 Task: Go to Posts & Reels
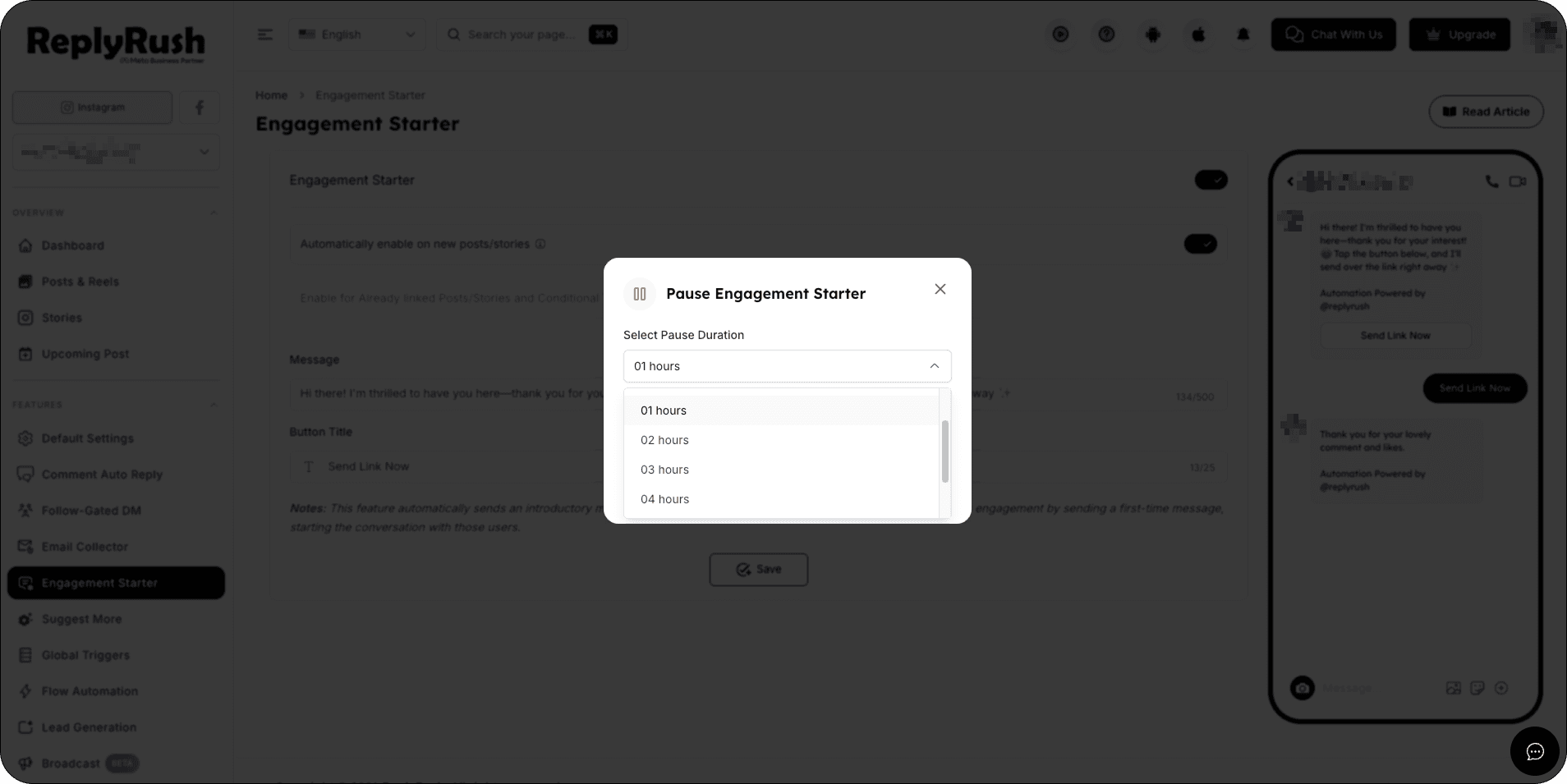coord(116,282)
